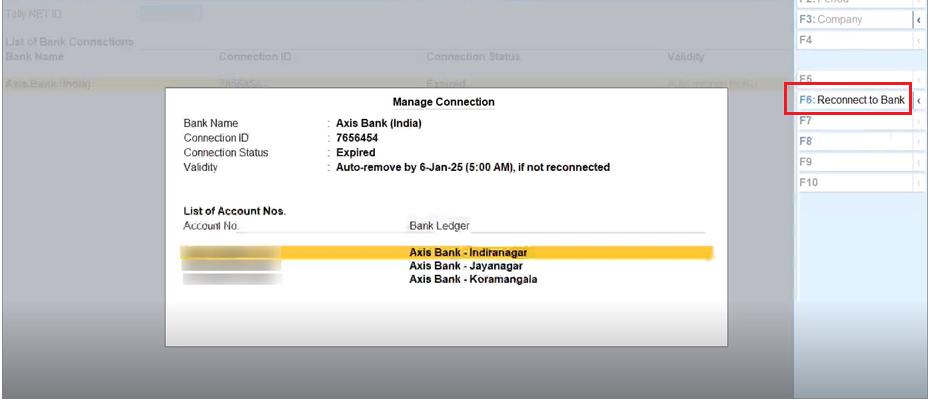The image size is (932, 400).
Task: Click Connection ID value 7656454
Action: (x=357, y=138)
